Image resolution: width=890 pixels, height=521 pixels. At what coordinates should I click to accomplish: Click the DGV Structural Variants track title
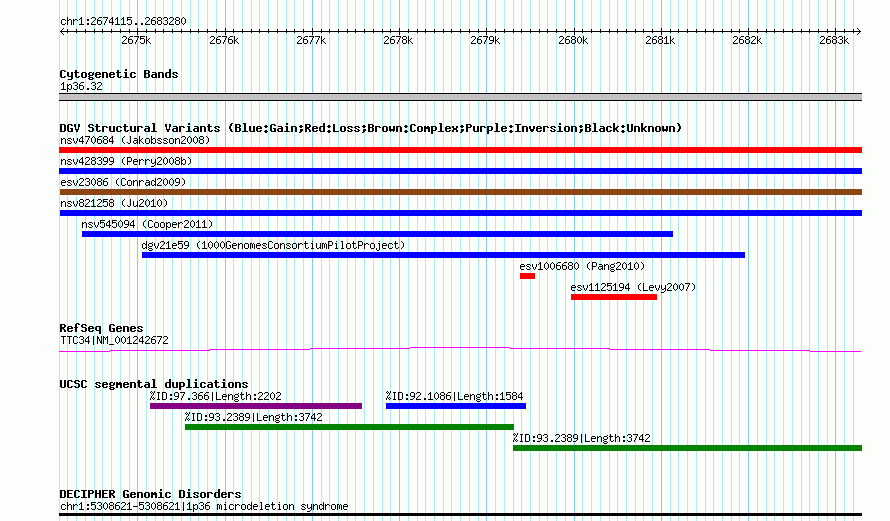click(x=371, y=128)
